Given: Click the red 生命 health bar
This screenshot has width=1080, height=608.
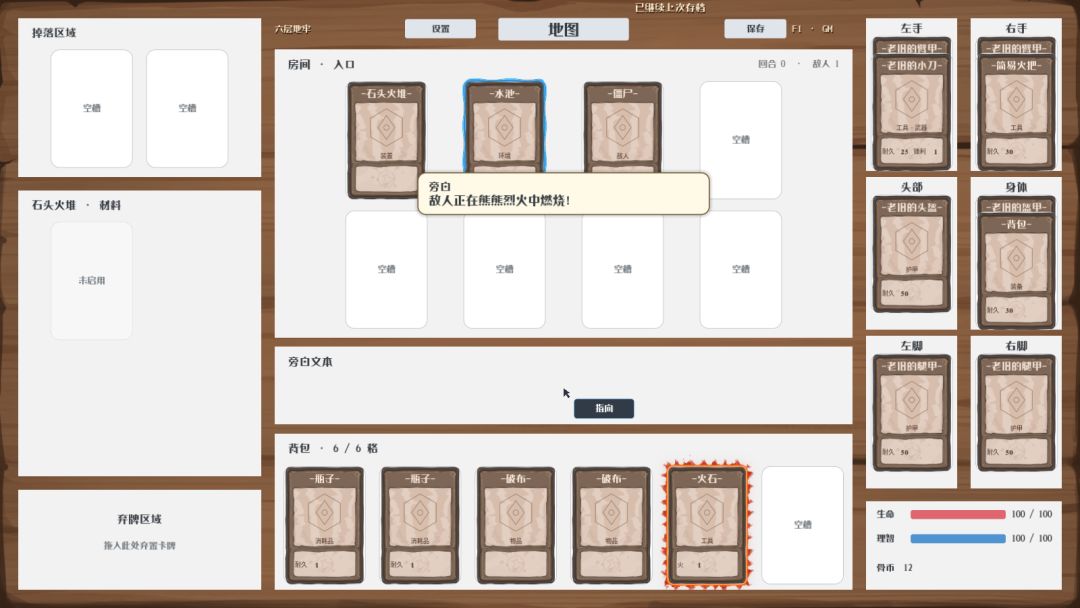Looking at the screenshot, I should [957, 514].
